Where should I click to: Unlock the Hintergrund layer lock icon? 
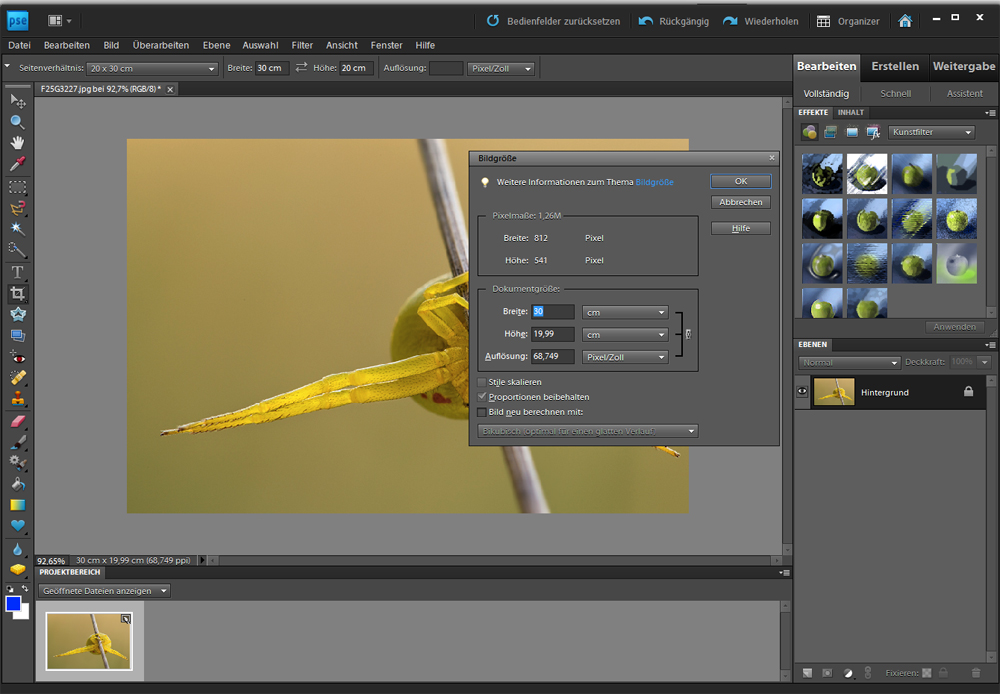[x=969, y=392]
